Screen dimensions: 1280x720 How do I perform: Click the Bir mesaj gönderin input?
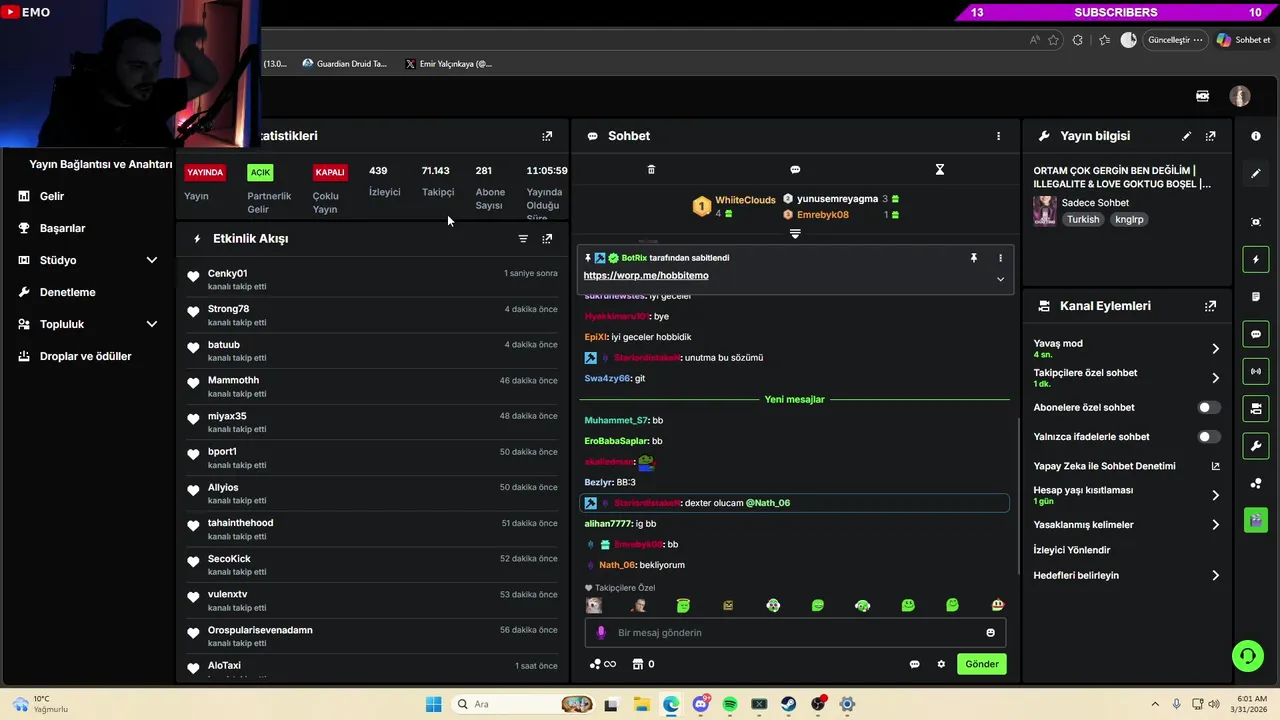coord(795,633)
